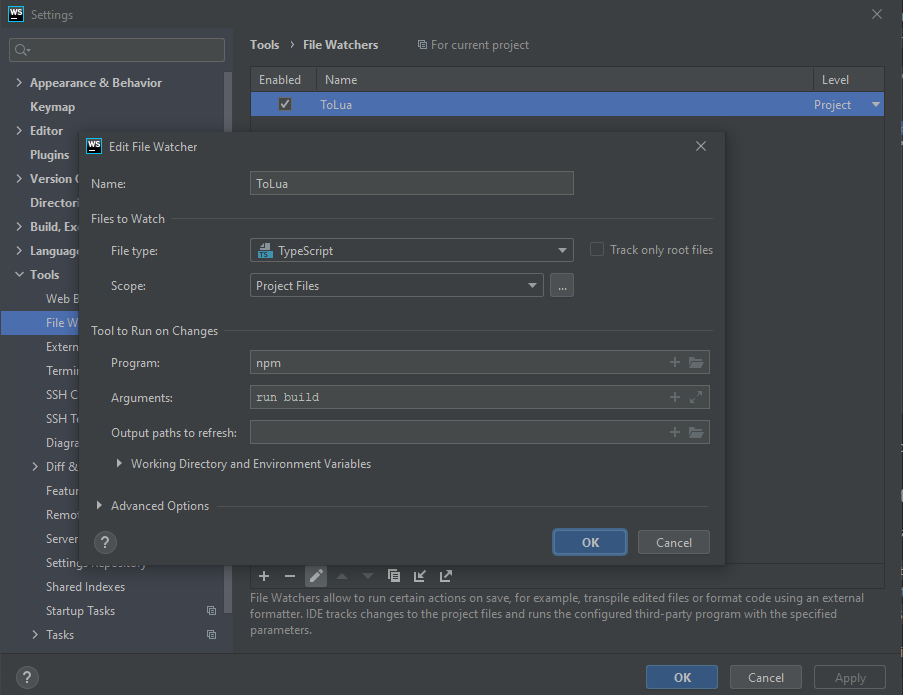Expand the Arguments field editor

pyautogui.click(x=696, y=397)
